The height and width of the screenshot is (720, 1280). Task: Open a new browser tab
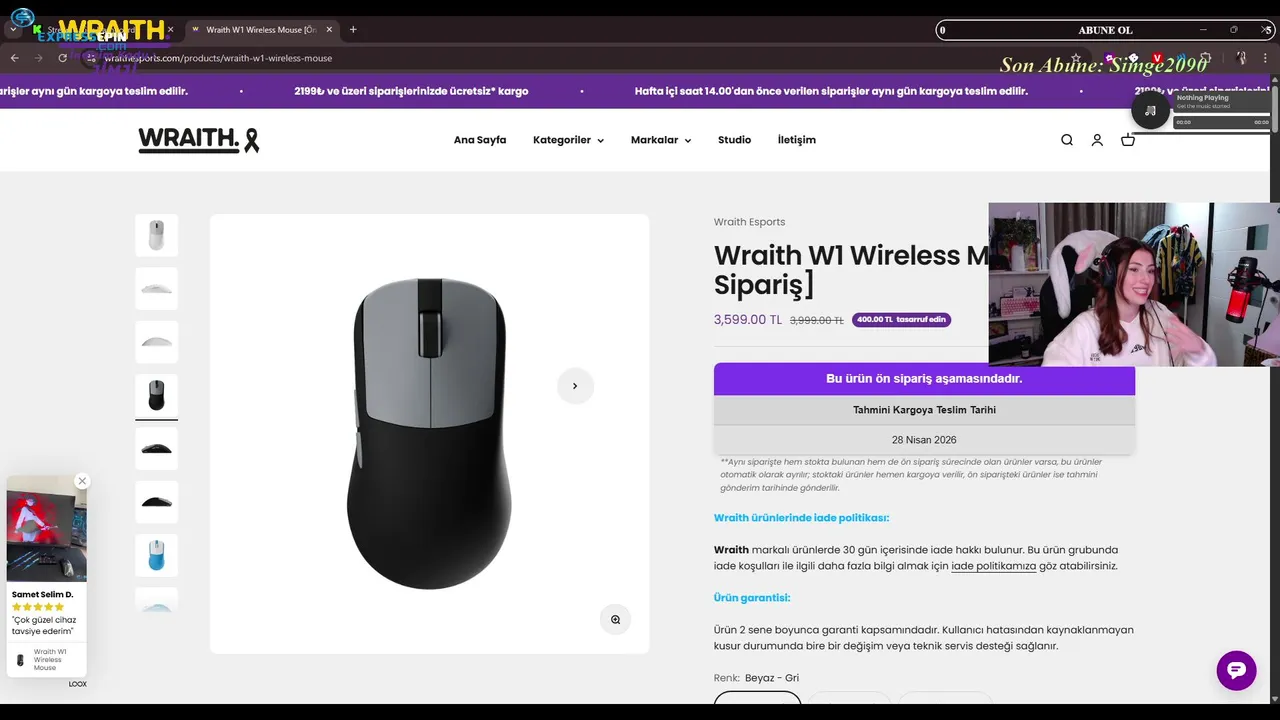(x=353, y=30)
